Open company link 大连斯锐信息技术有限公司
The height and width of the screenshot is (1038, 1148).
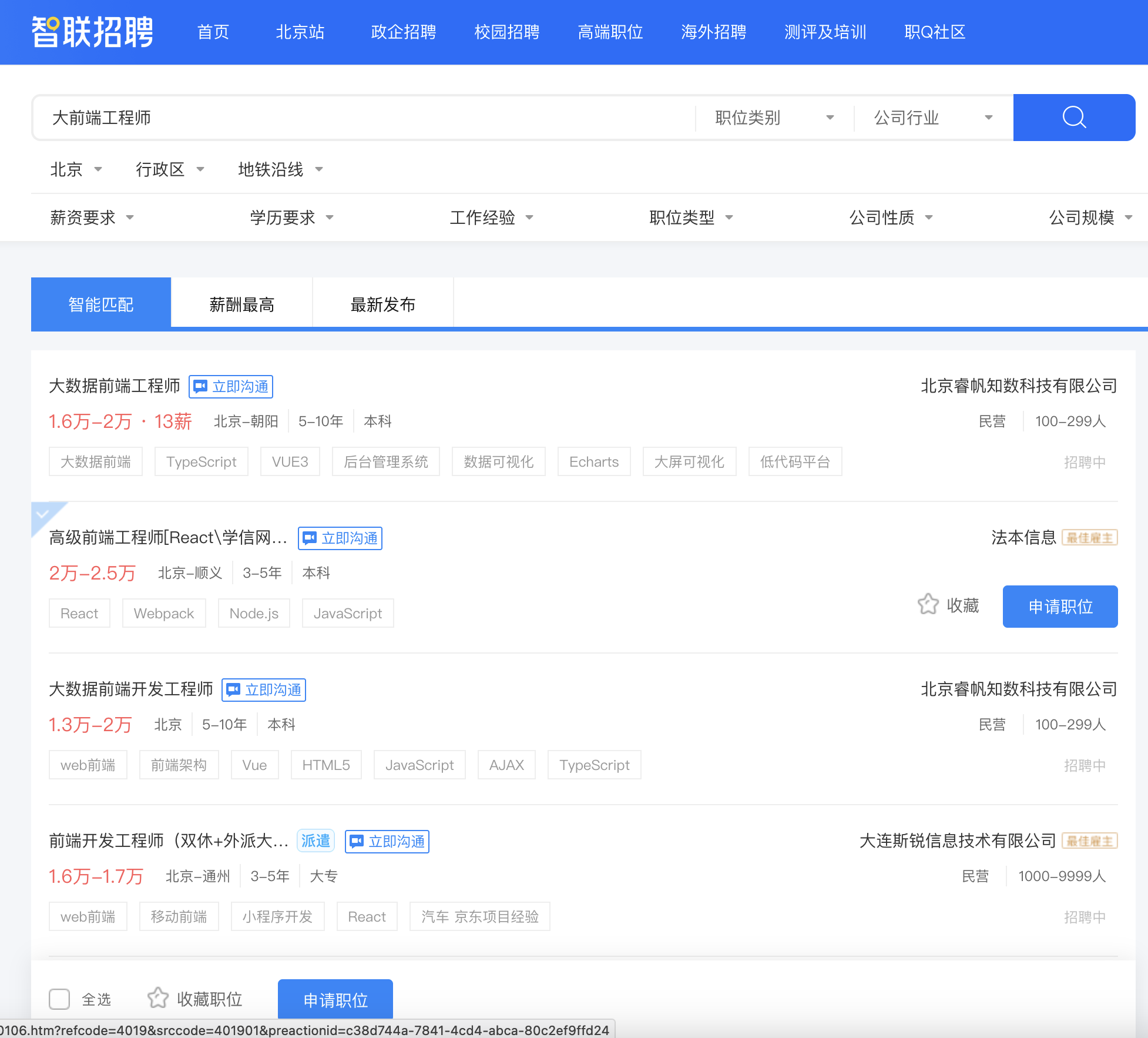pyautogui.click(x=957, y=841)
